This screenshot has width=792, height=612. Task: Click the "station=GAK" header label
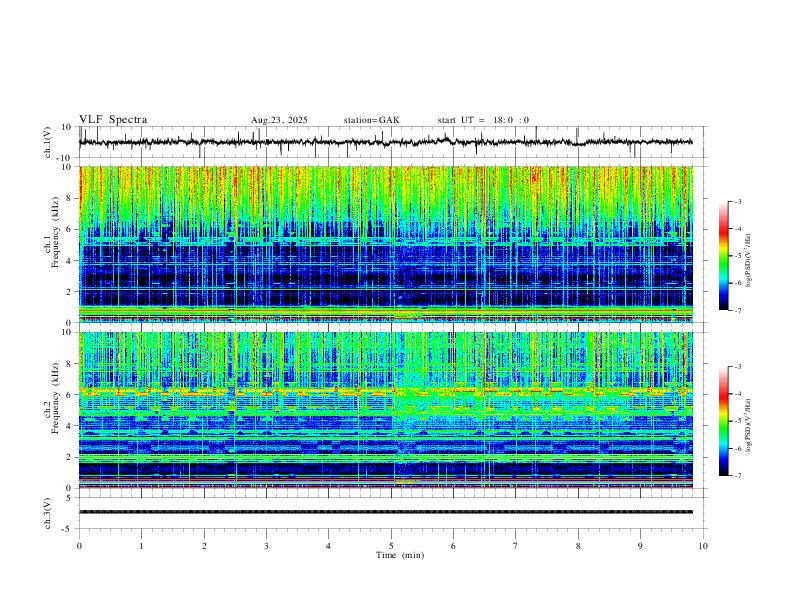click(x=372, y=120)
